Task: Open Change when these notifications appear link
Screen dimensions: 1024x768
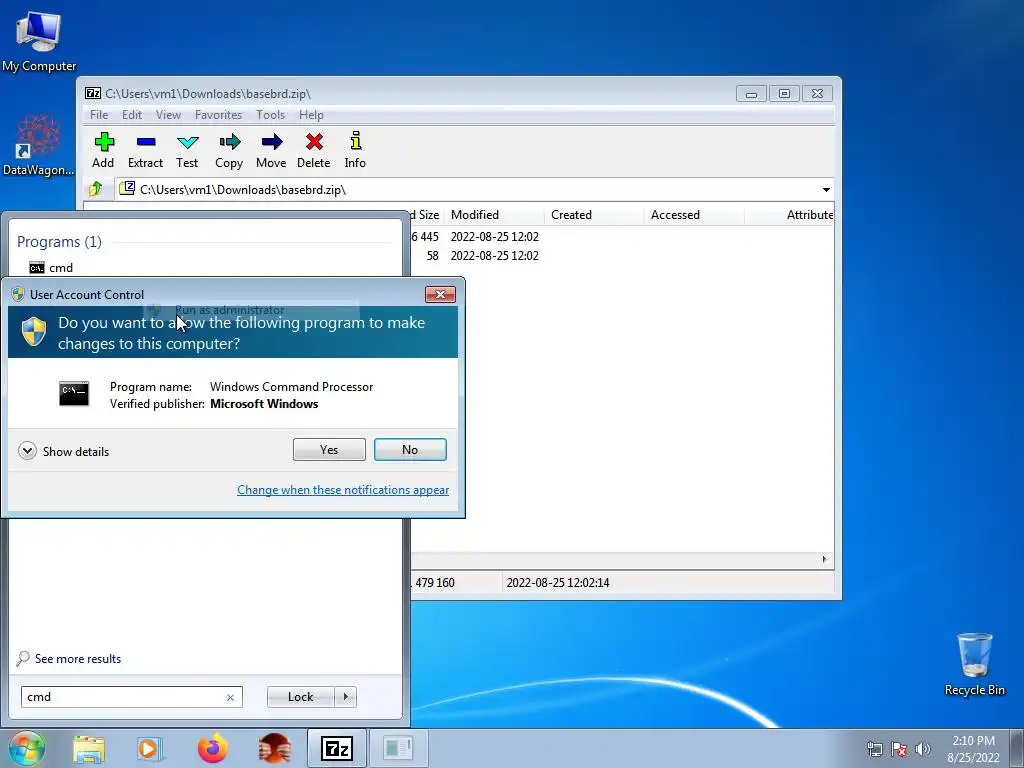Action: pos(343,490)
